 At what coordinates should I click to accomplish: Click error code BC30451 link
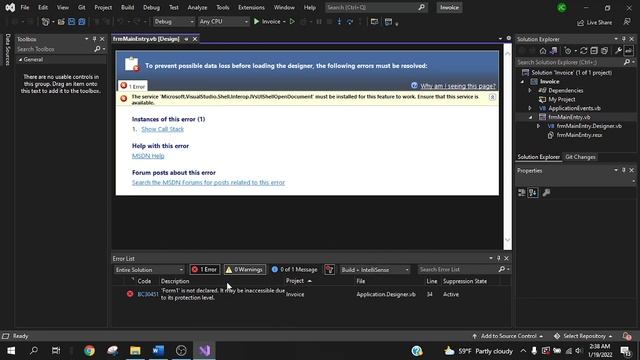148,294
